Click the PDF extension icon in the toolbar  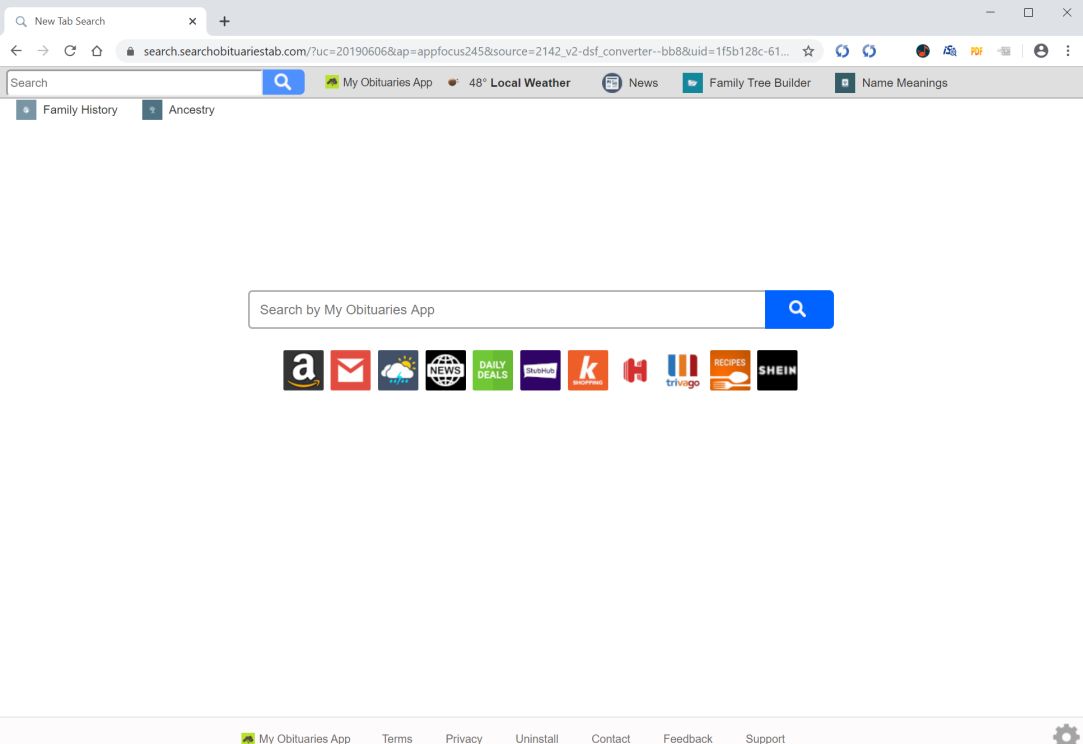click(976, 50)
